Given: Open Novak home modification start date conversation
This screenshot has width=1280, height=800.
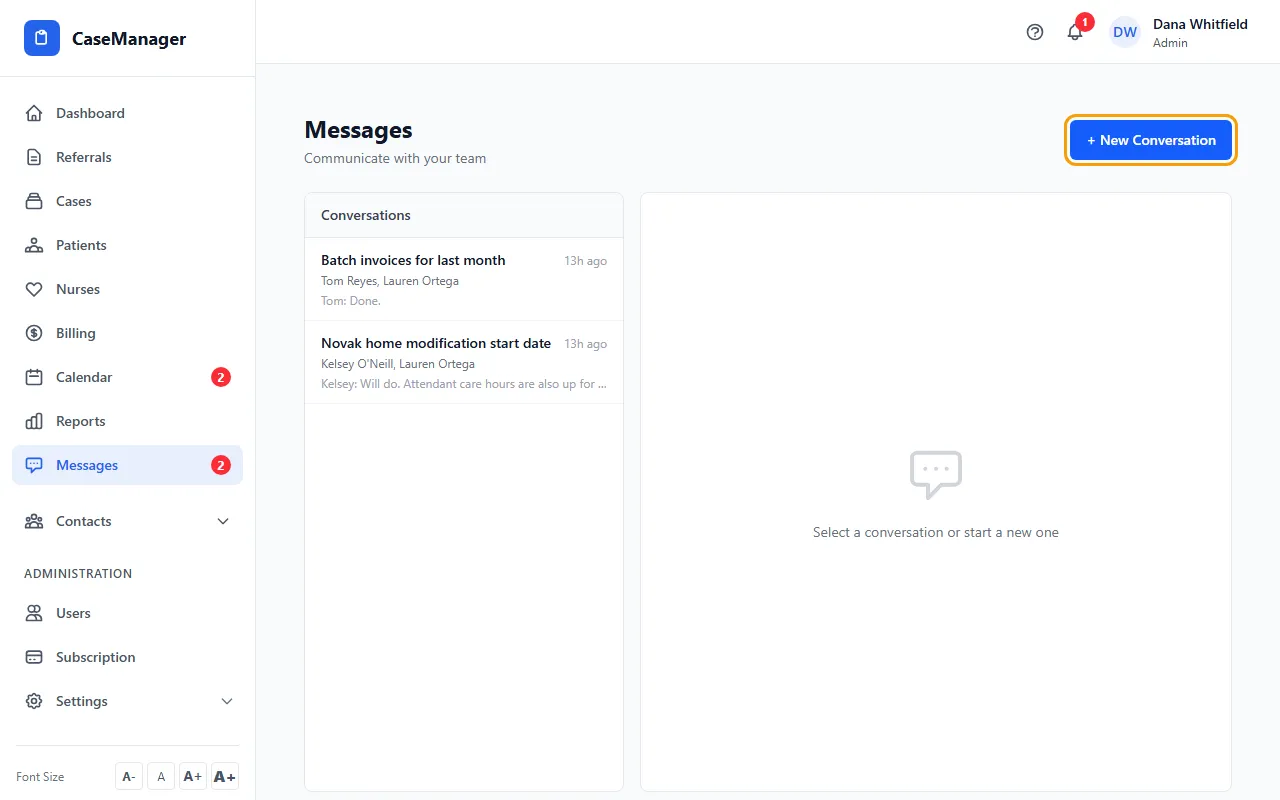Looking at the screenshot, I should pyautogui.click(x=464, y=362).
